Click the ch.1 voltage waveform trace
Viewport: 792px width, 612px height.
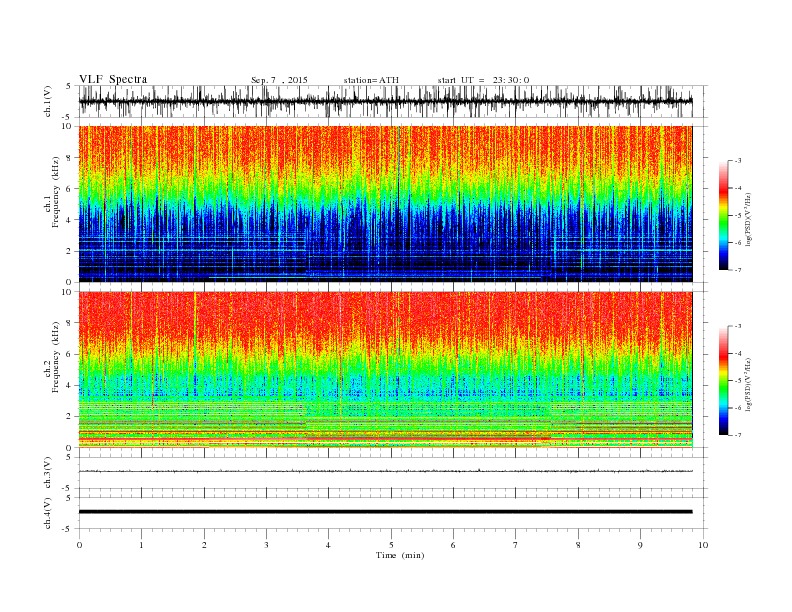[x=385, y=101]
